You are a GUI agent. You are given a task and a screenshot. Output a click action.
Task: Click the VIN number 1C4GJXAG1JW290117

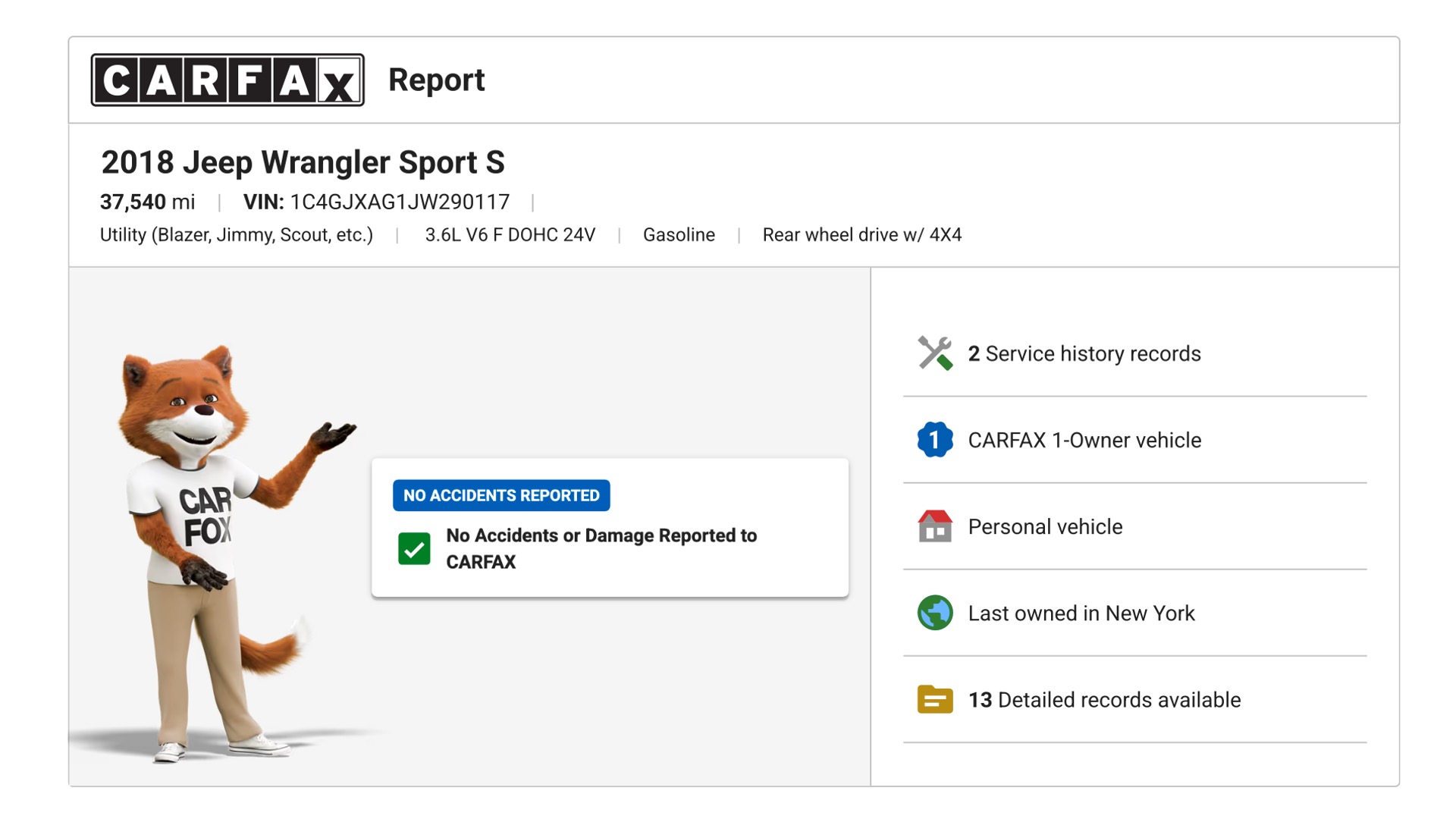[x=400, y=202]
